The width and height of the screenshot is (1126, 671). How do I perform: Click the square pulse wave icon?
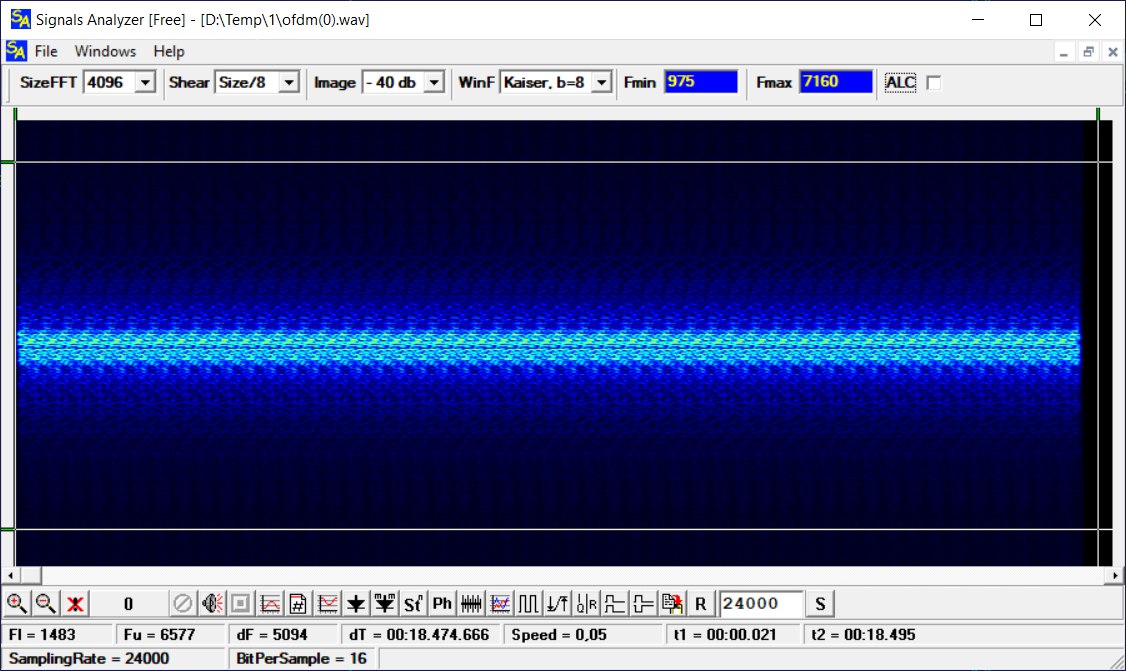tap(529, 603)
